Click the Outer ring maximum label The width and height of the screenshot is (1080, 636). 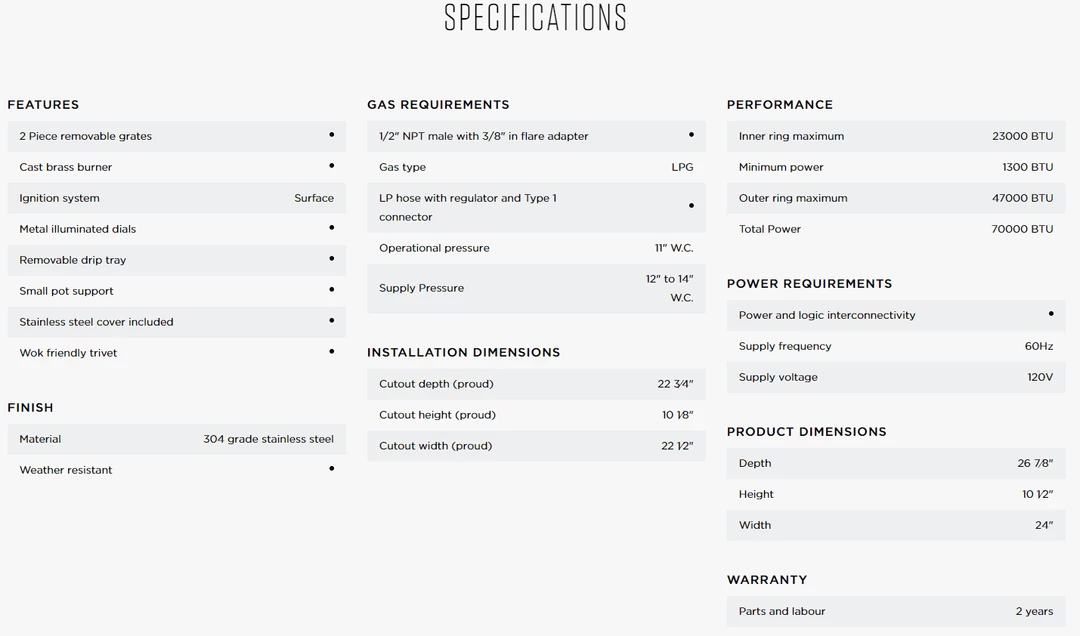click(x=793, y=198)
